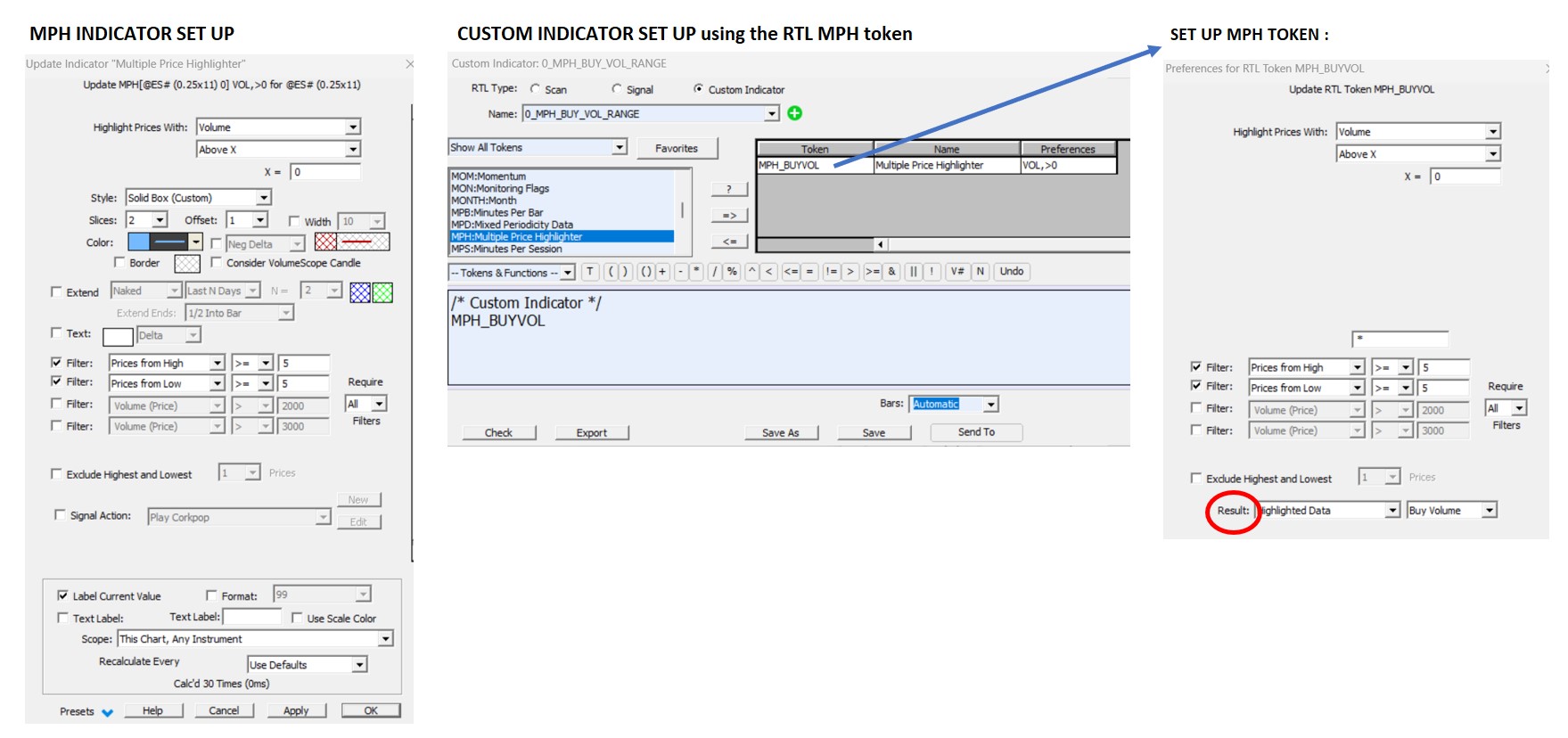Image resolution: width=1568 pixels, height=738 pixels.
Task: Uncheck Label Current Value checkbox
Action: tap(62, 595)
